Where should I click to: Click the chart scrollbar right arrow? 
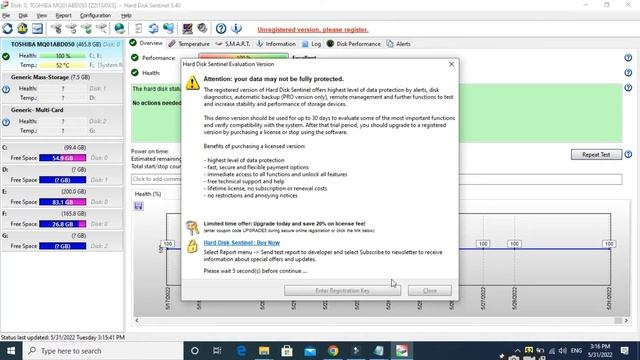click(x=626, y=320)
